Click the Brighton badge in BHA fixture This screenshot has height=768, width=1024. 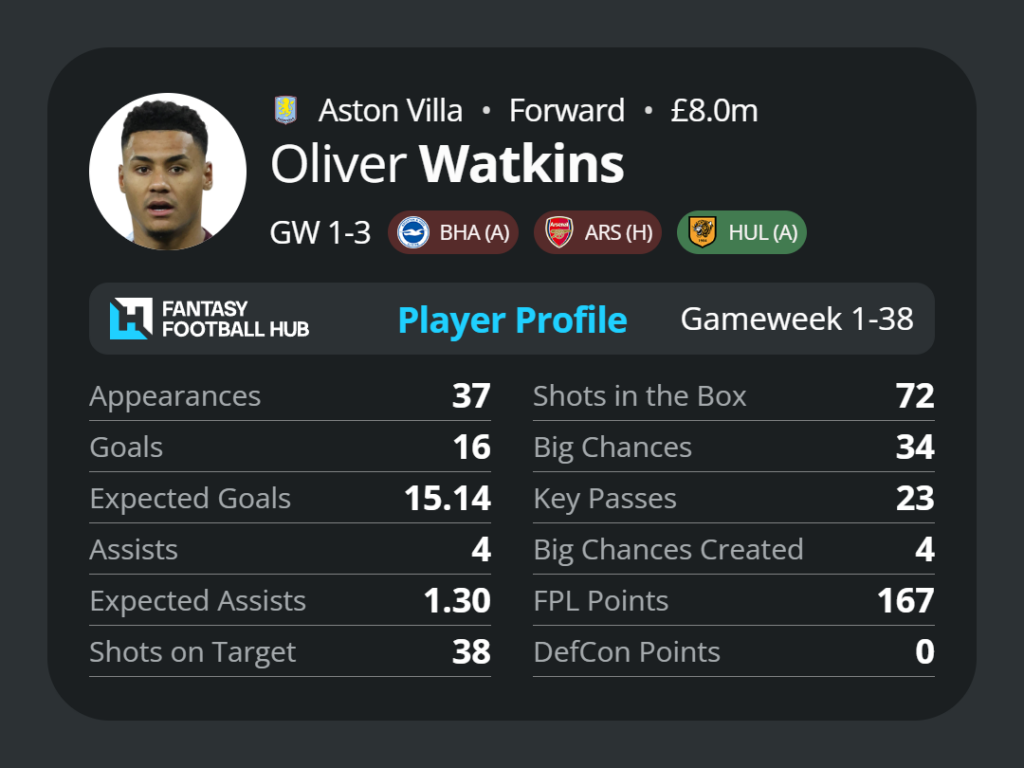[413, 232]
